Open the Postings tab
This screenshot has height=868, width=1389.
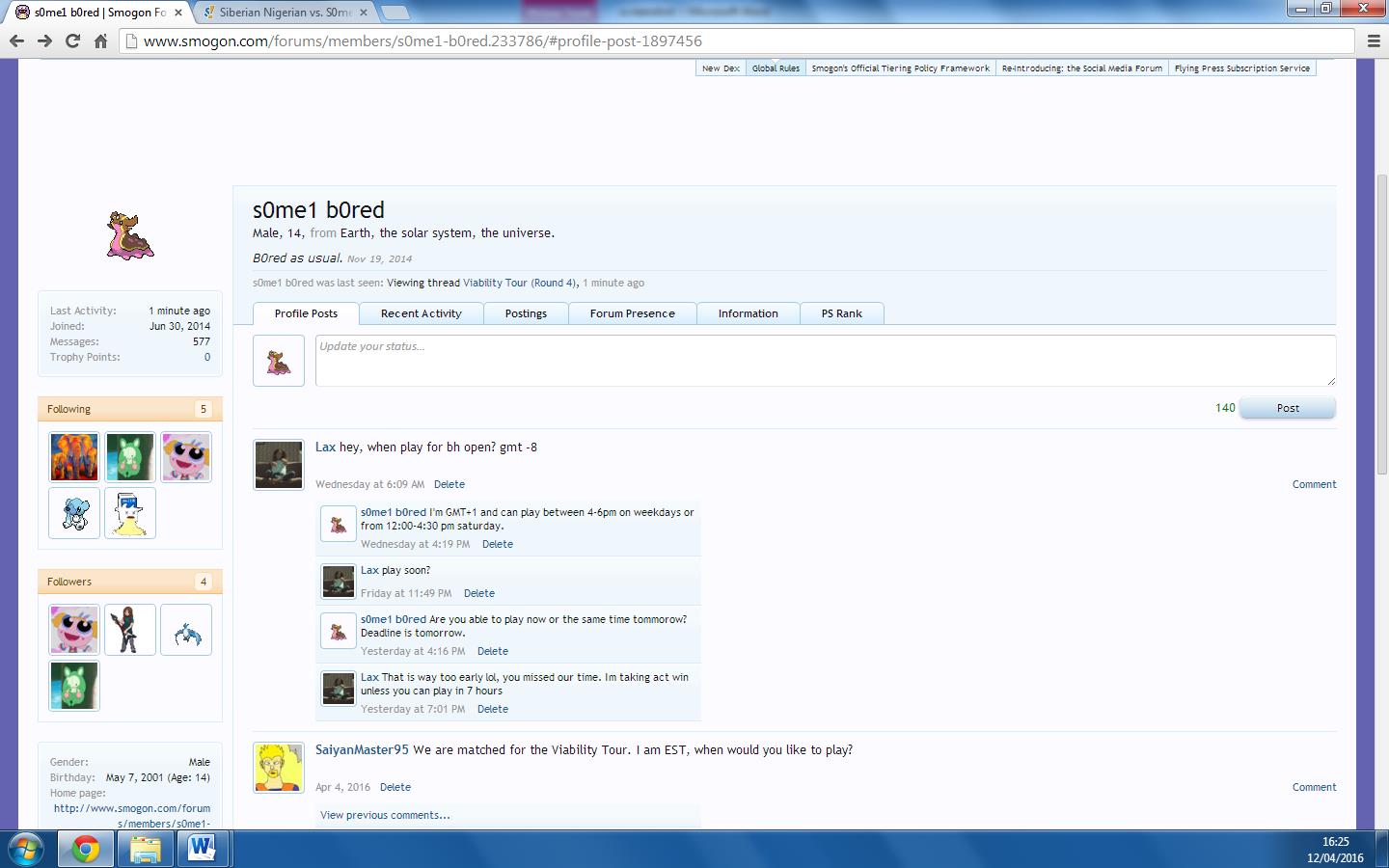tap(526, 313)
